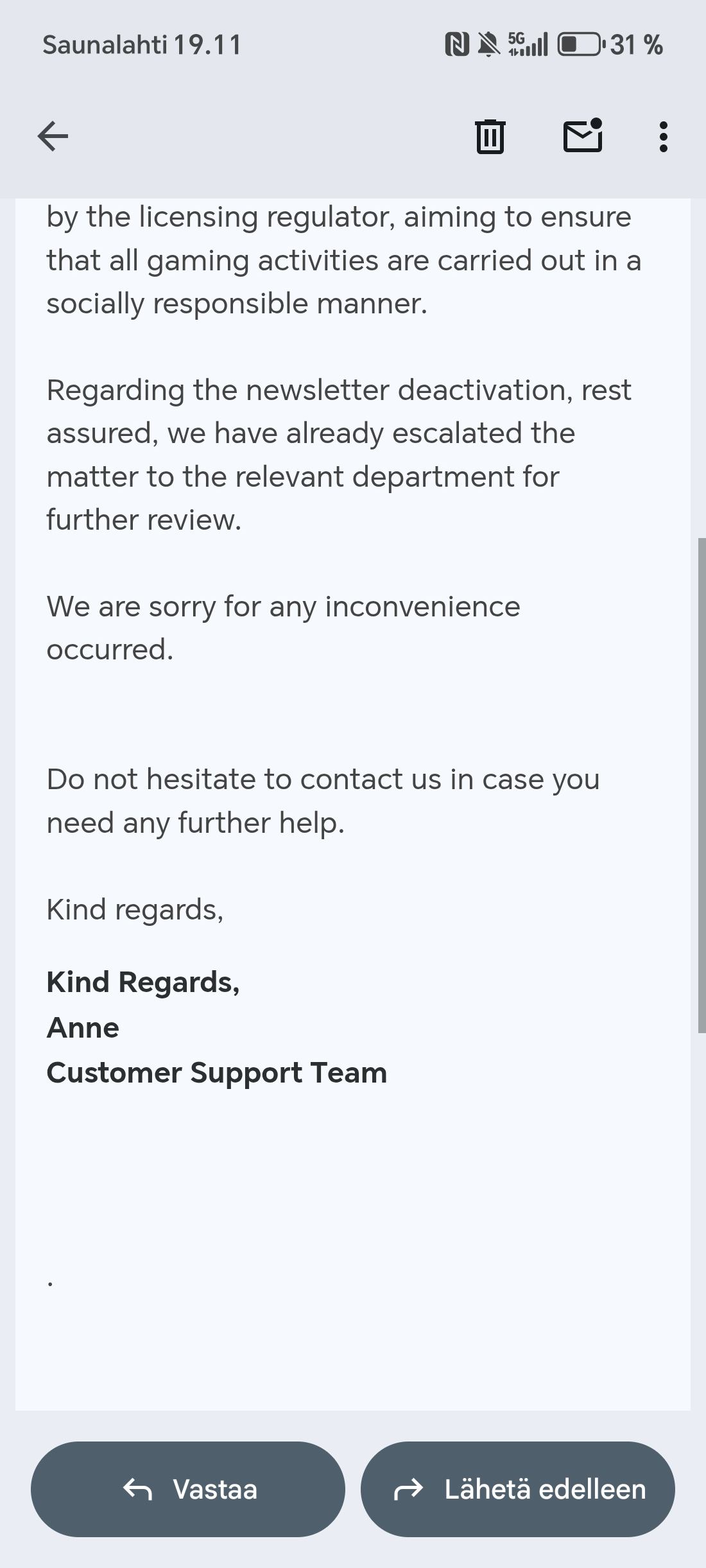The image size is (706, 1568).
Task: Click the vertical scrollbar on the right edge
Action: (x=702, y=785)
